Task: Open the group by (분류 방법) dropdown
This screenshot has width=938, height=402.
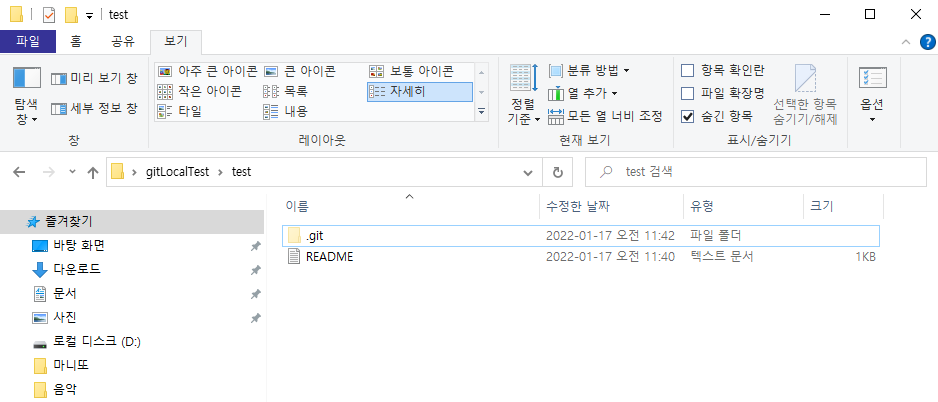Action: click(589, 71)
